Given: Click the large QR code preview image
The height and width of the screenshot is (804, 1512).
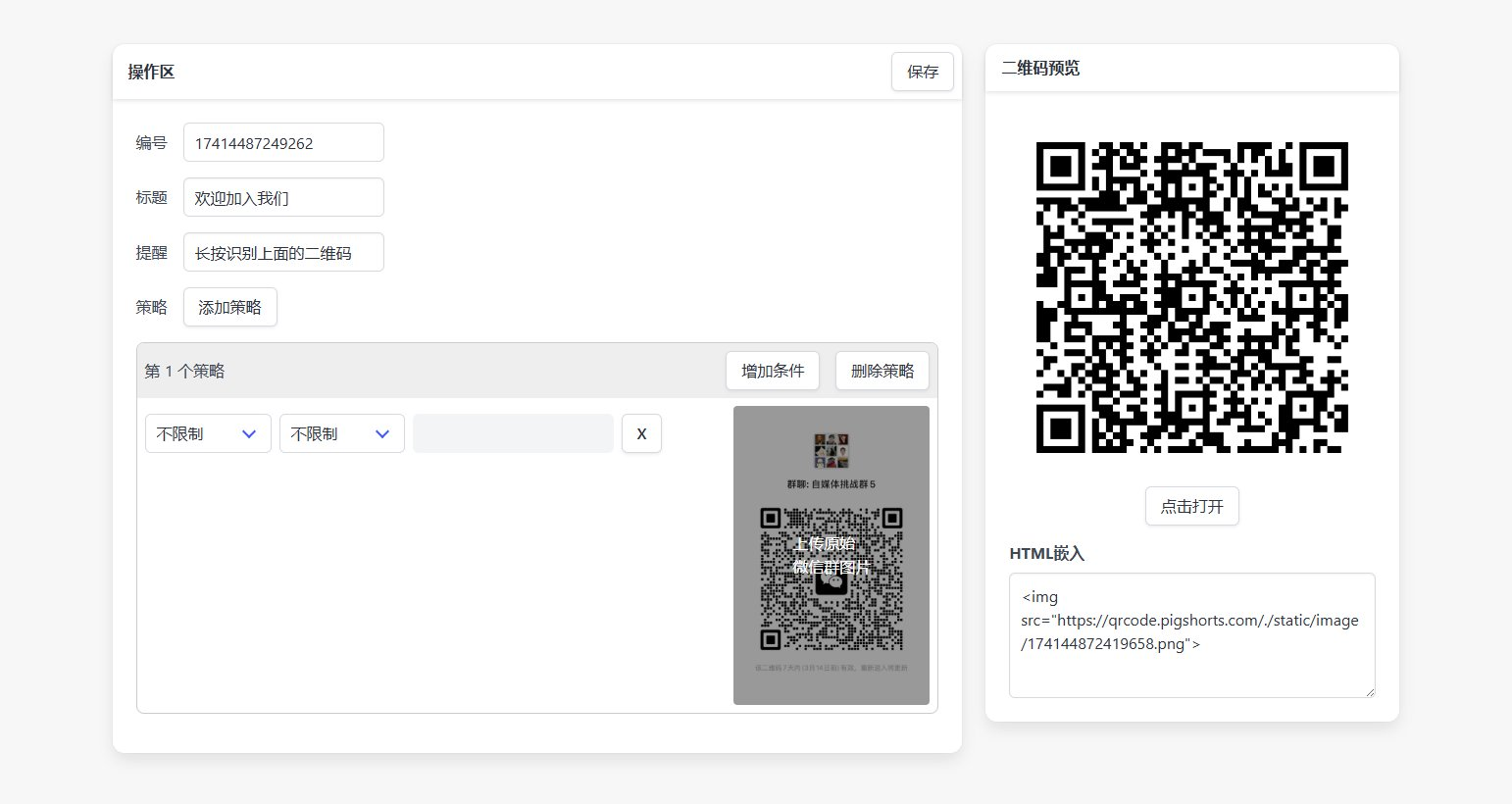Looking at the screenshot, I should point(1191,297).
